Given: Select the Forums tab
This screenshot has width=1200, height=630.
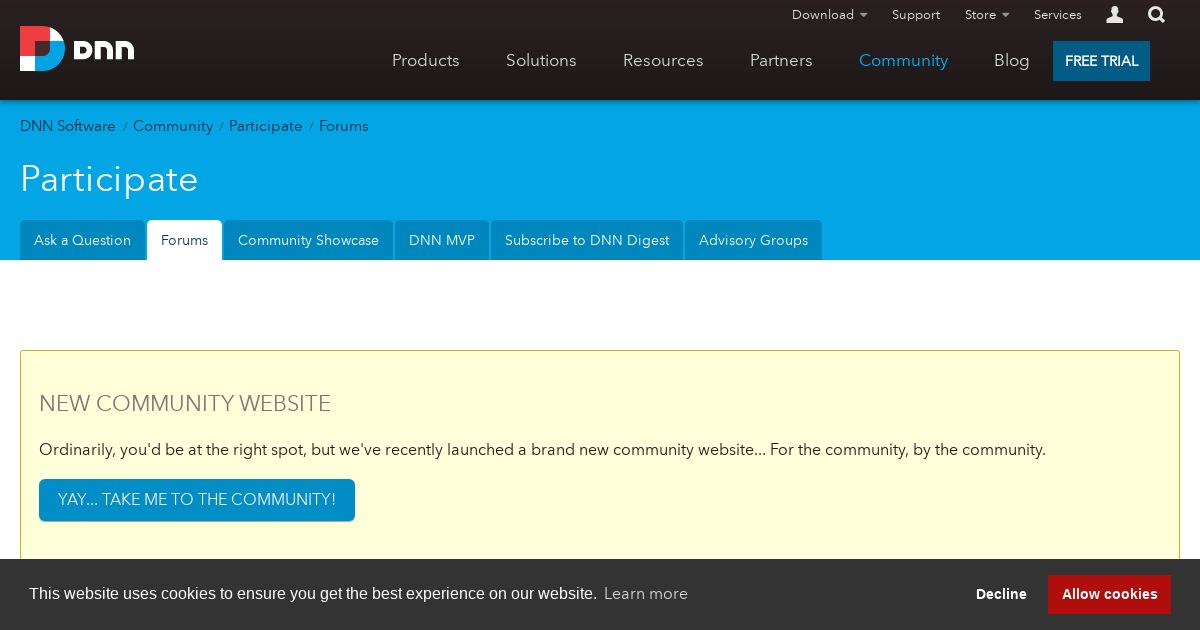Looking at the screenshot, I should click(184, 240).
